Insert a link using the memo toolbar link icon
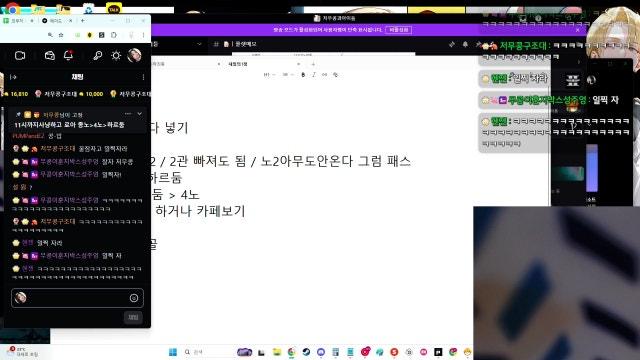 [x=324, y=75]
